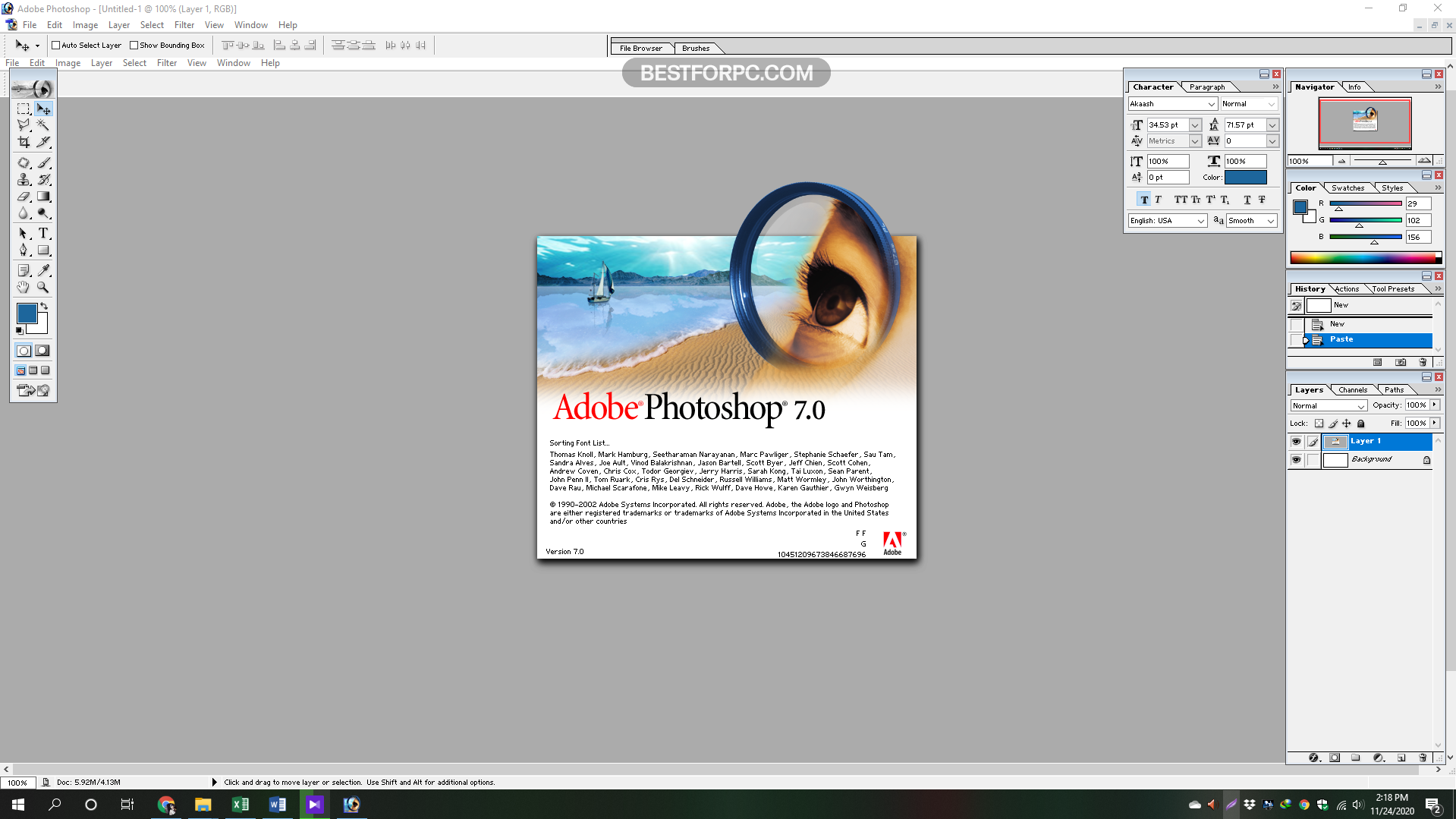The height and width of the screenshot is (819, 1456).
Task: Select the Type tool
Action: [x=43, y=233]
